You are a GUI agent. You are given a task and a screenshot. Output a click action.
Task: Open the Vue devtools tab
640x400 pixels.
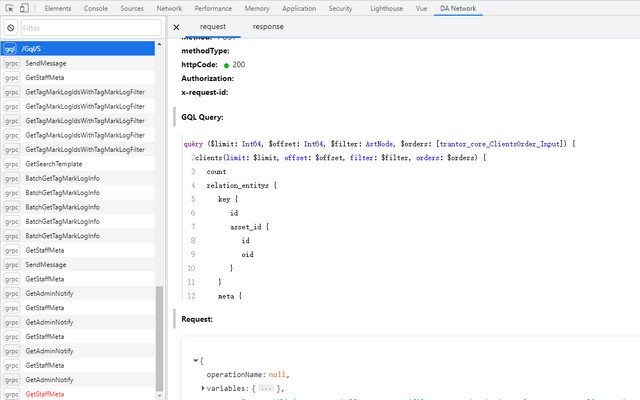pos(421,8)
